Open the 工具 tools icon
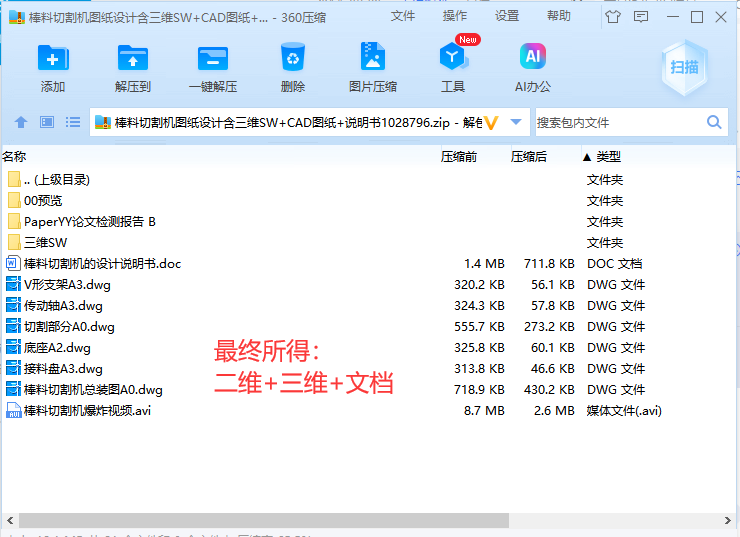Image resolution: width=740 pixels, height=537 pixels. click(x=453, y=57)
